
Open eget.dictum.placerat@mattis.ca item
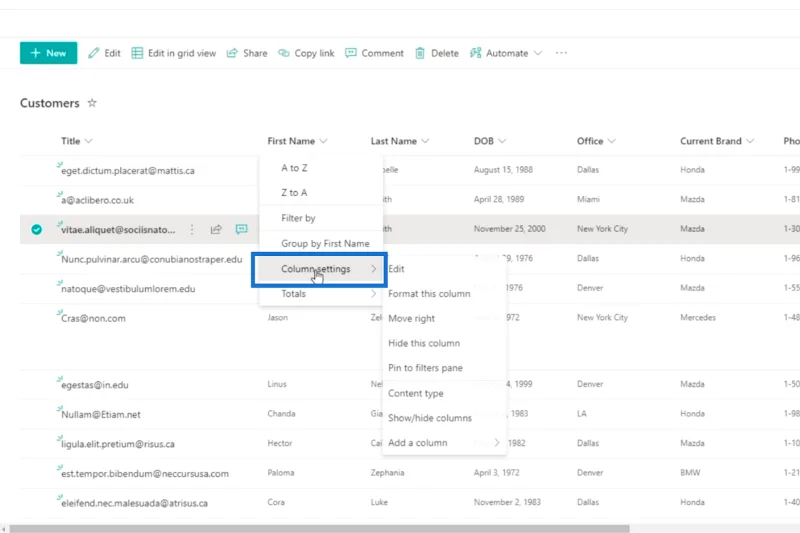128,171
